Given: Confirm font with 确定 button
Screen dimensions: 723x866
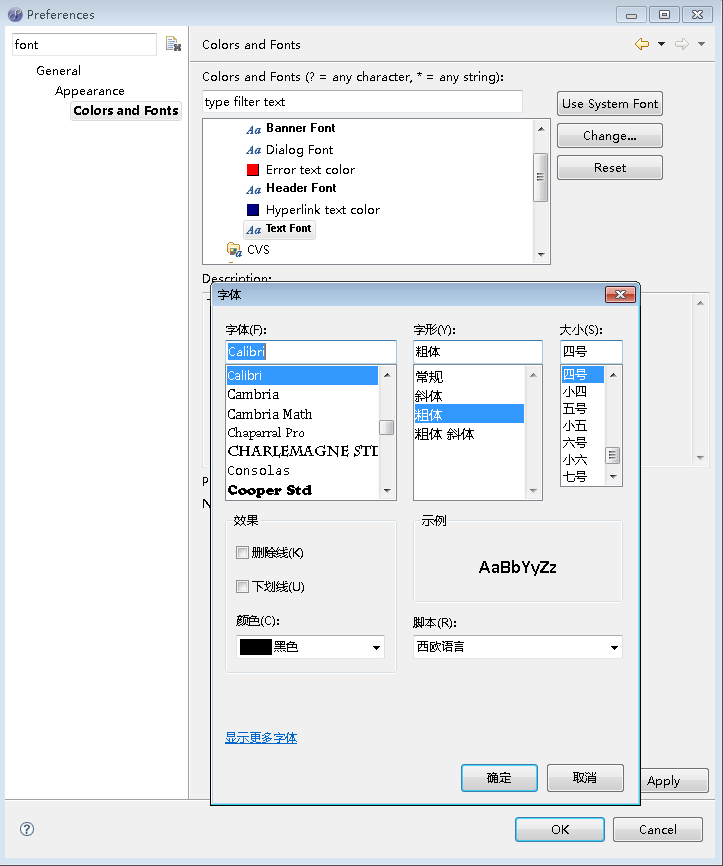Looking at the screenshot, I should pos(499,778).
